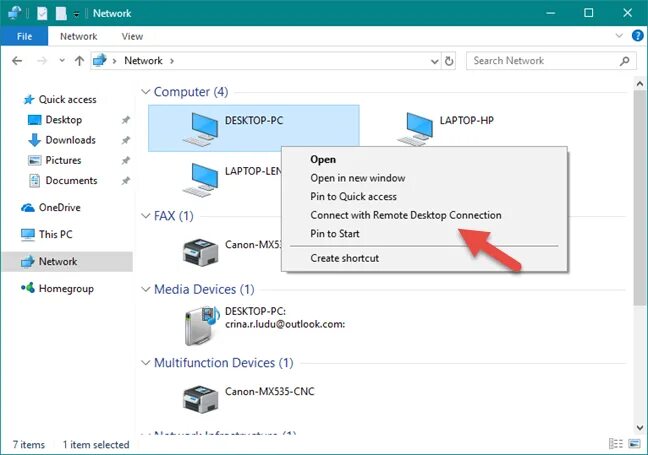Open the address bar history dropdown
Viewport: 648px width, 455px height.
(434, 62)
